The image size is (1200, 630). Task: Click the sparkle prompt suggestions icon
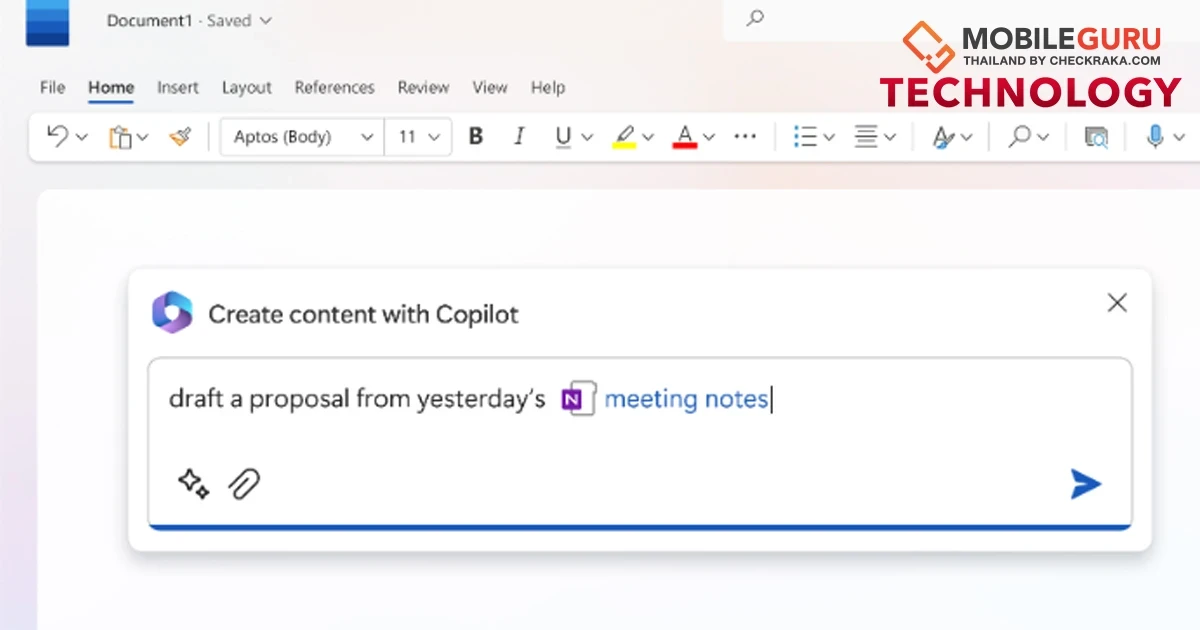coord(192,484)
